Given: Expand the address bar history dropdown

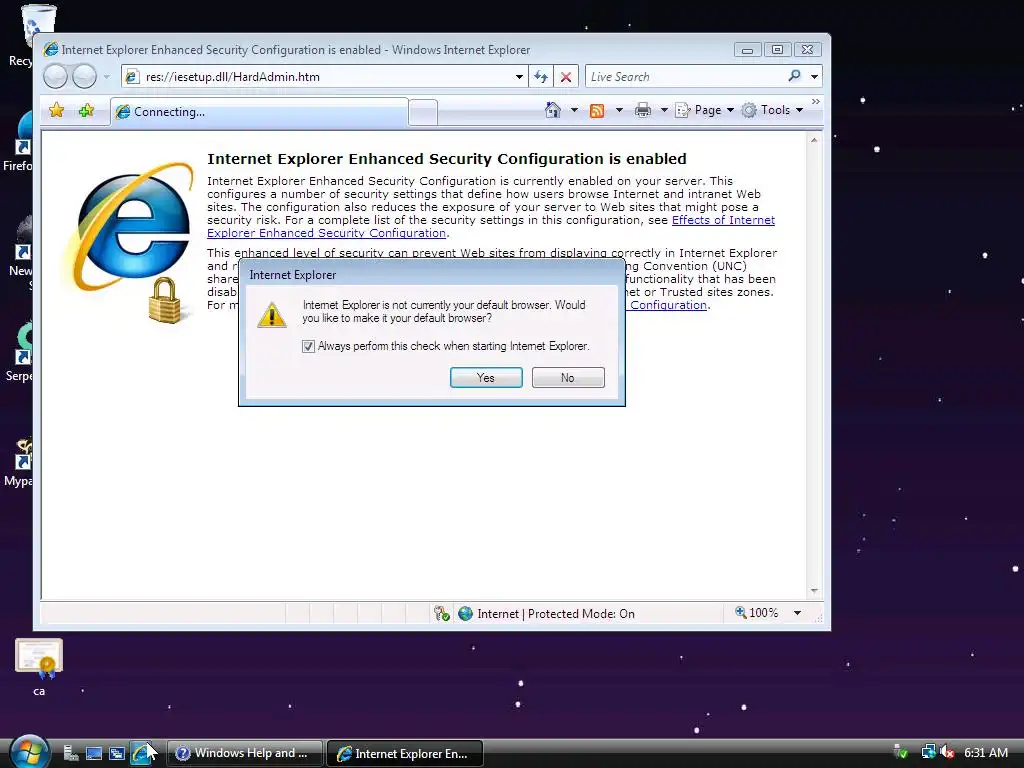Looking at the screenshot, I should (x=519, y=76).
